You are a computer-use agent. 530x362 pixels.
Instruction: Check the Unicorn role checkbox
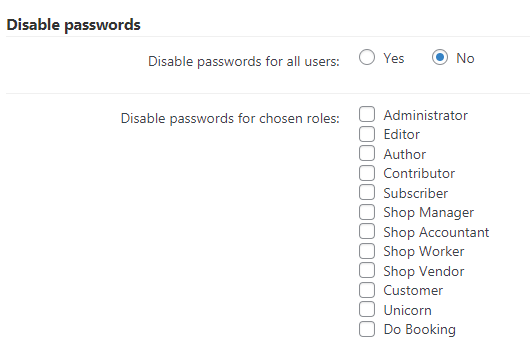[x=367, y=309]
